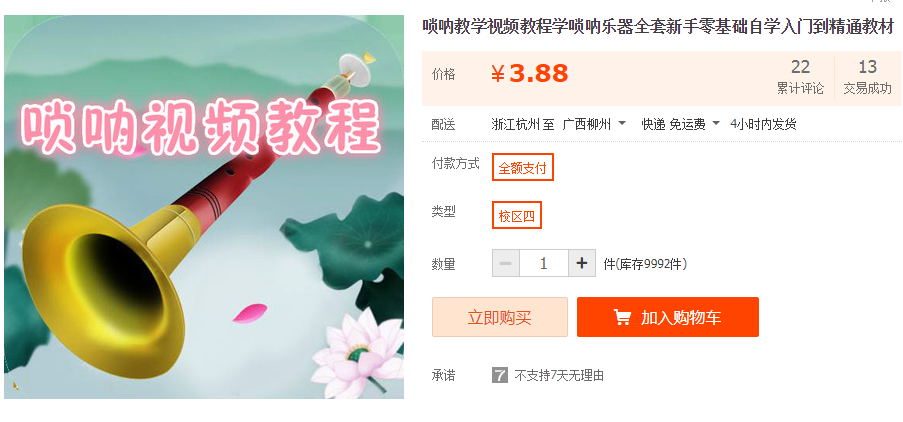The image size is (903, 422).
Task: Click the 广西柳州 destination text
Action: click(587, 124)
